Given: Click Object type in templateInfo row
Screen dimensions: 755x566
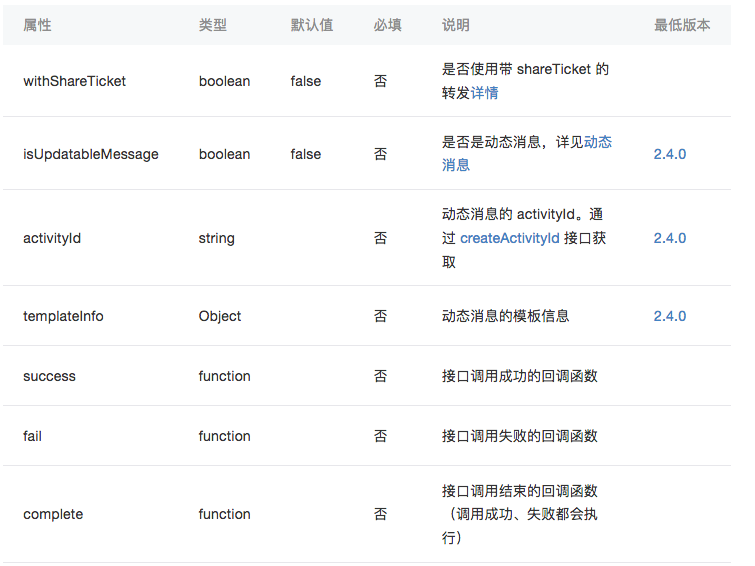Looking at the screenshot, I should (x=220, y=316).
